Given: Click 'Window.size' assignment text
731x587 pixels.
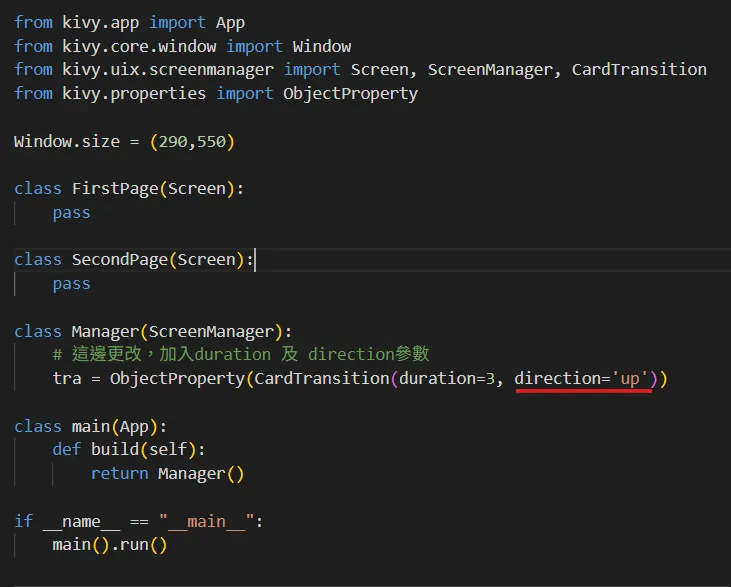Looking at the screenshot, I should pyautogui.click(x=67, y=141).
